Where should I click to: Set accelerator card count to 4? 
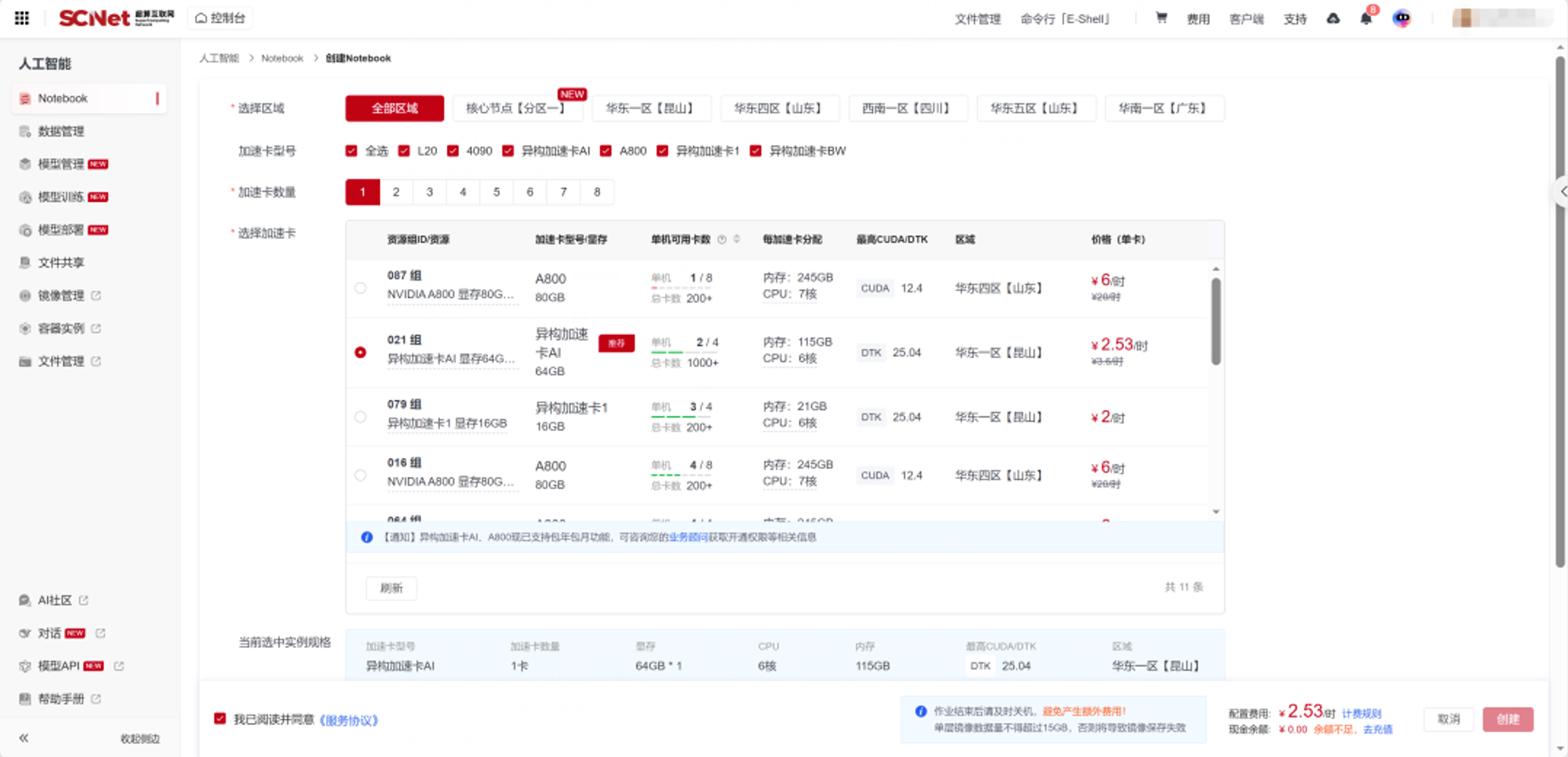click(462, 192)
